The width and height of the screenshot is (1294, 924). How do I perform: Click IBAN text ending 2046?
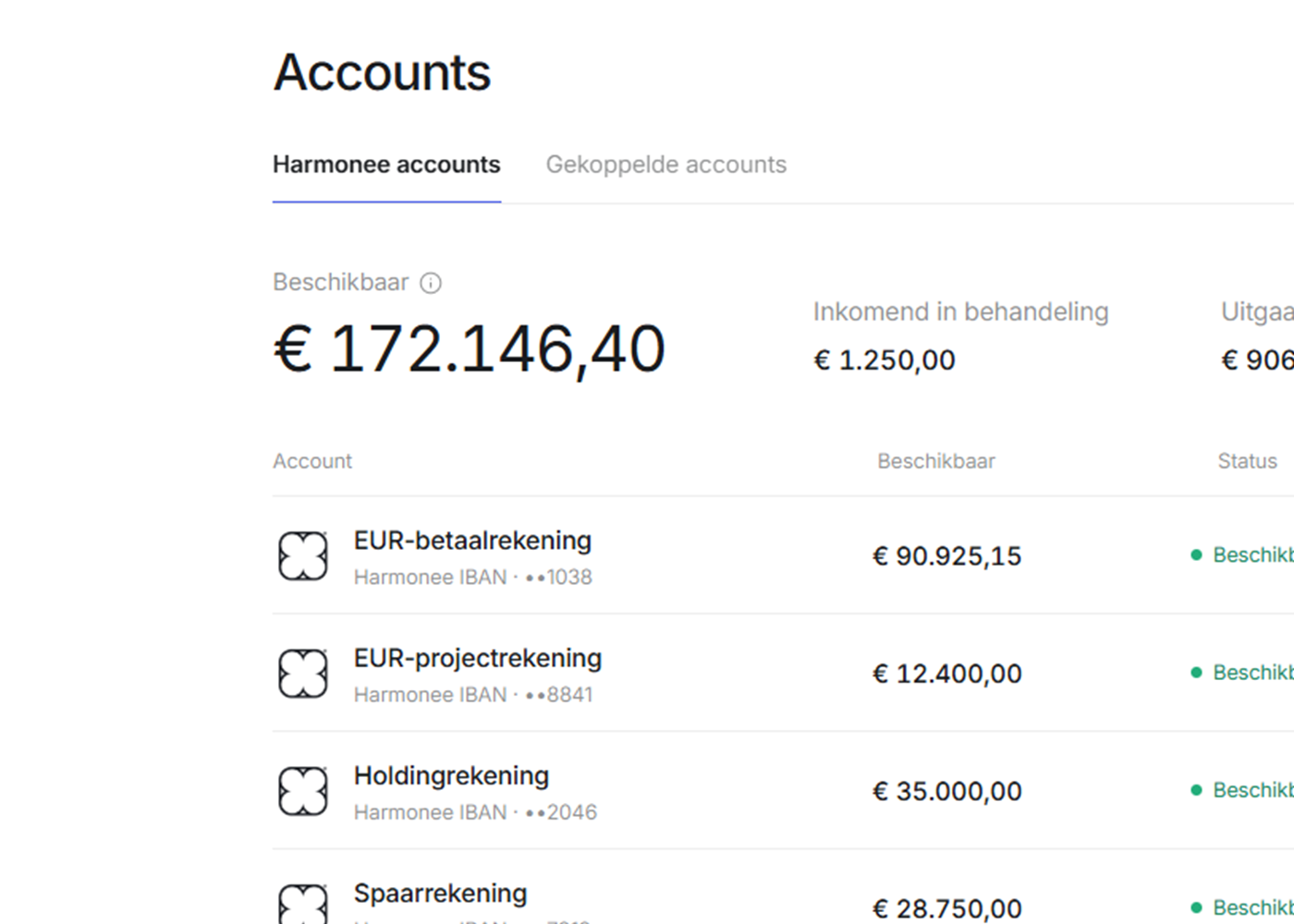[x=475, y=812]
